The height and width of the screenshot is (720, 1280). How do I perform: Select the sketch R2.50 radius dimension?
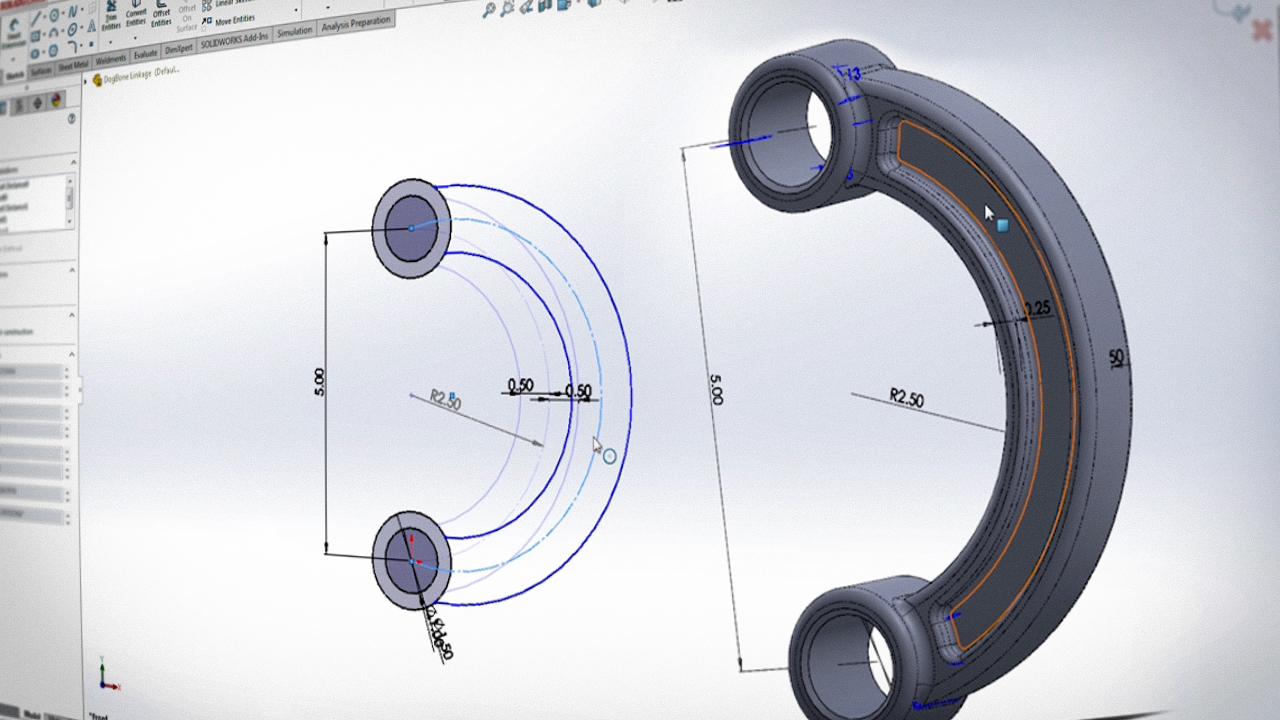[446, 400]
